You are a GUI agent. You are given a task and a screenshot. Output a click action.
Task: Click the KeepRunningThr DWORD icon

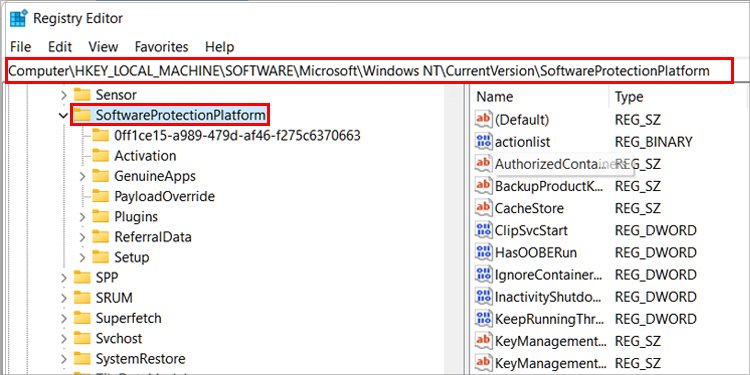click(484, 319)
